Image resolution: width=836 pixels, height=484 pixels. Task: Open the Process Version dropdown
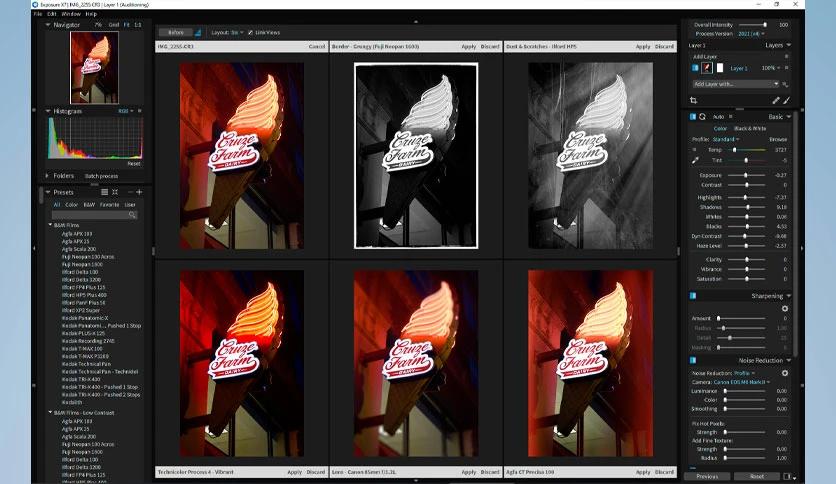[x=752, y=34]
